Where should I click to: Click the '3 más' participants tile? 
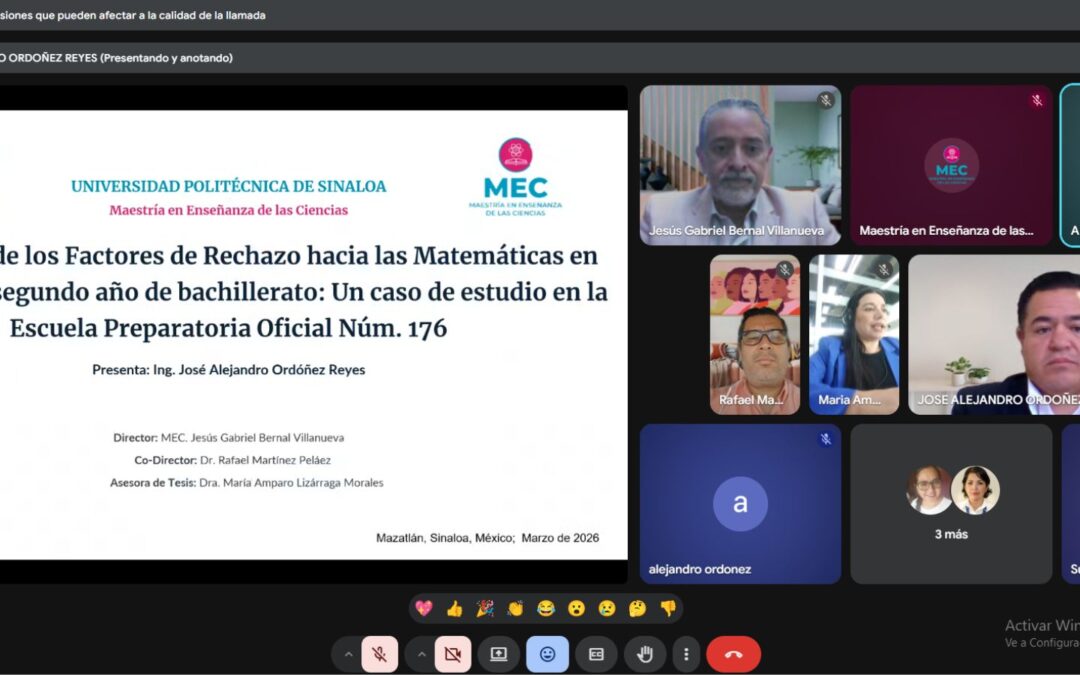pyautogui.click(x=950, y=503)
